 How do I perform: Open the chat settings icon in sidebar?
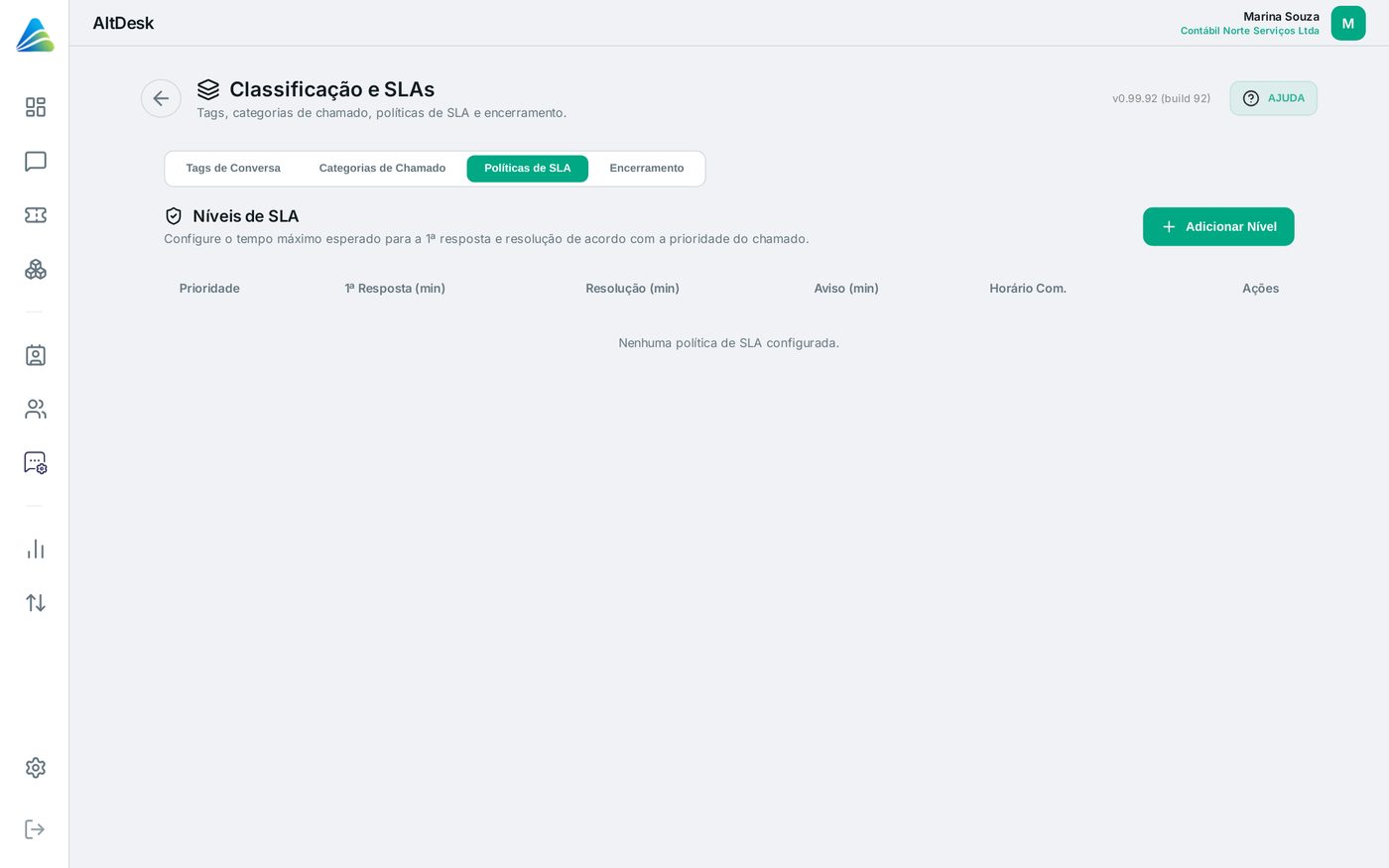tap(36, 463)
